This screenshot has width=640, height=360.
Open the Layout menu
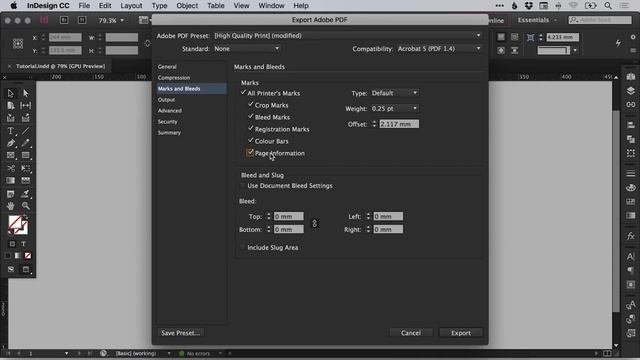pos(131,6)
